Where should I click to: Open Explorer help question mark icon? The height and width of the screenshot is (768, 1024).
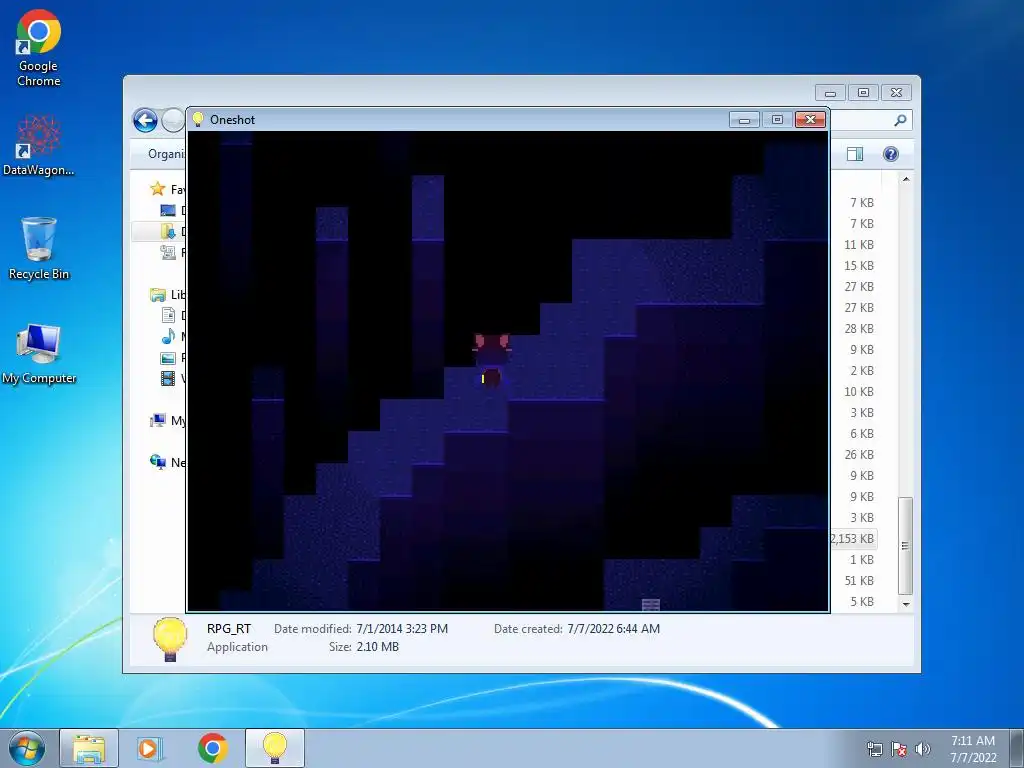click(x=890, y=154)
